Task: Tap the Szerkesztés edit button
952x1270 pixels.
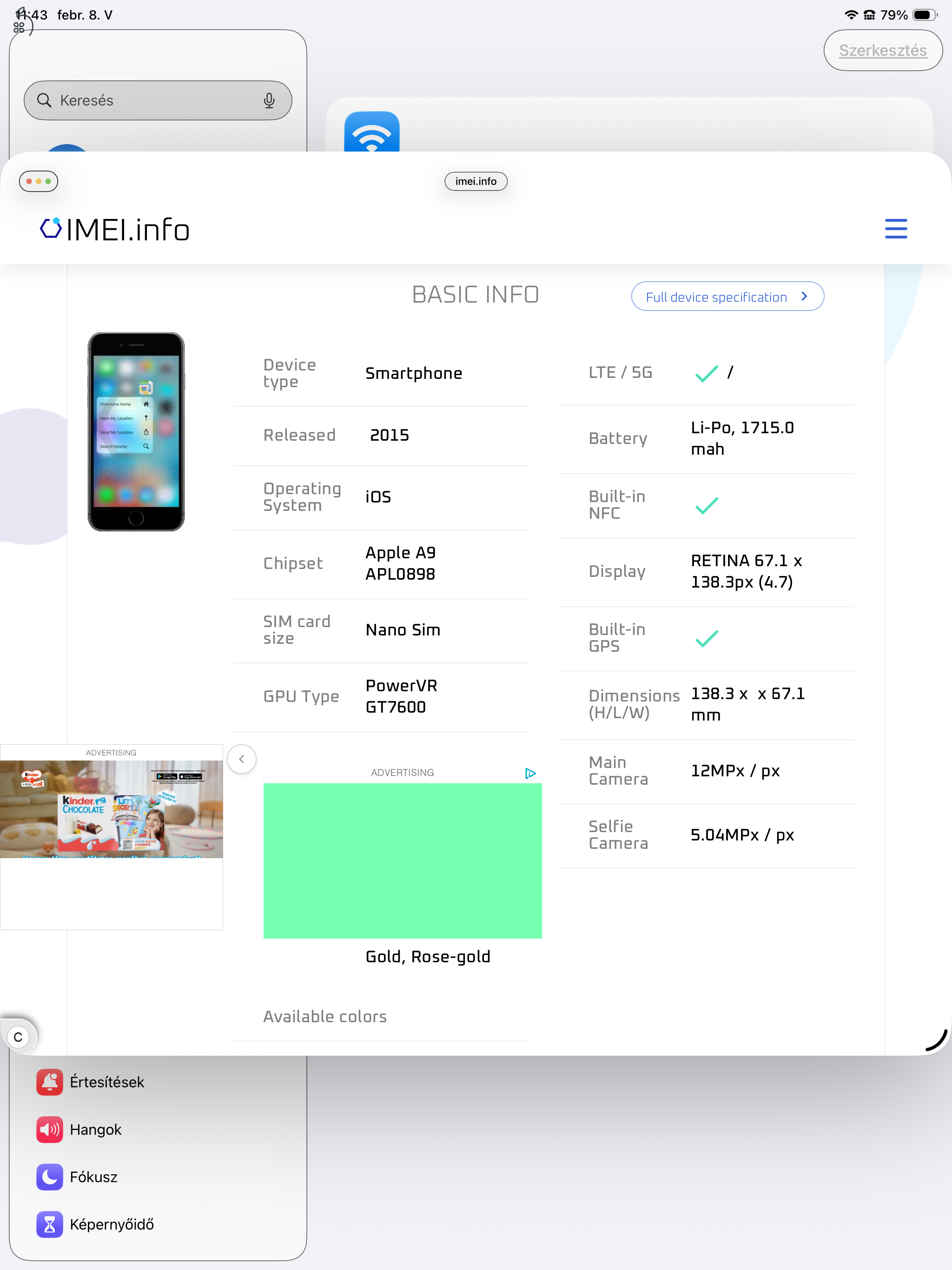Action: [x=883, y=51]
